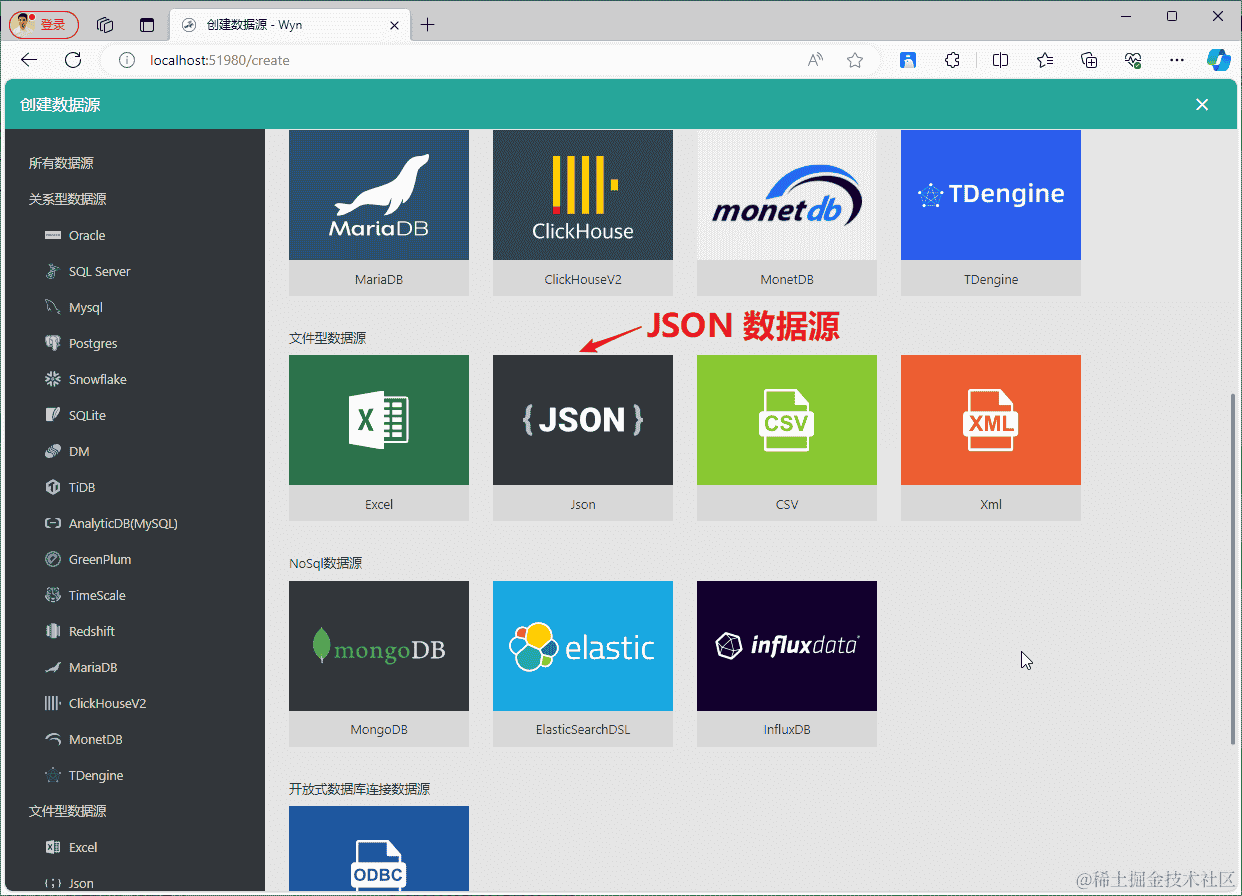This screenshot has width=1242, height=896.
Task: Open the Xml data source tile
Action: tap(990, 437)
